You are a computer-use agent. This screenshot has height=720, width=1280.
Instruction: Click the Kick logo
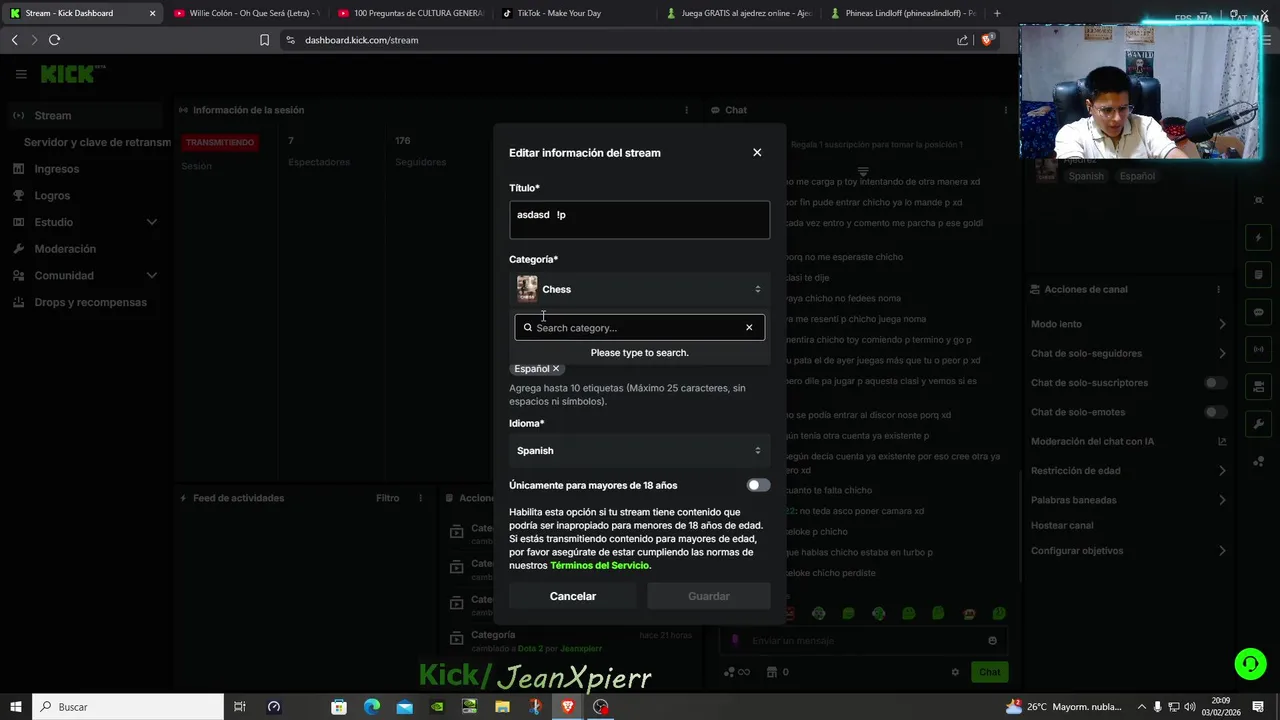[72, 74]
